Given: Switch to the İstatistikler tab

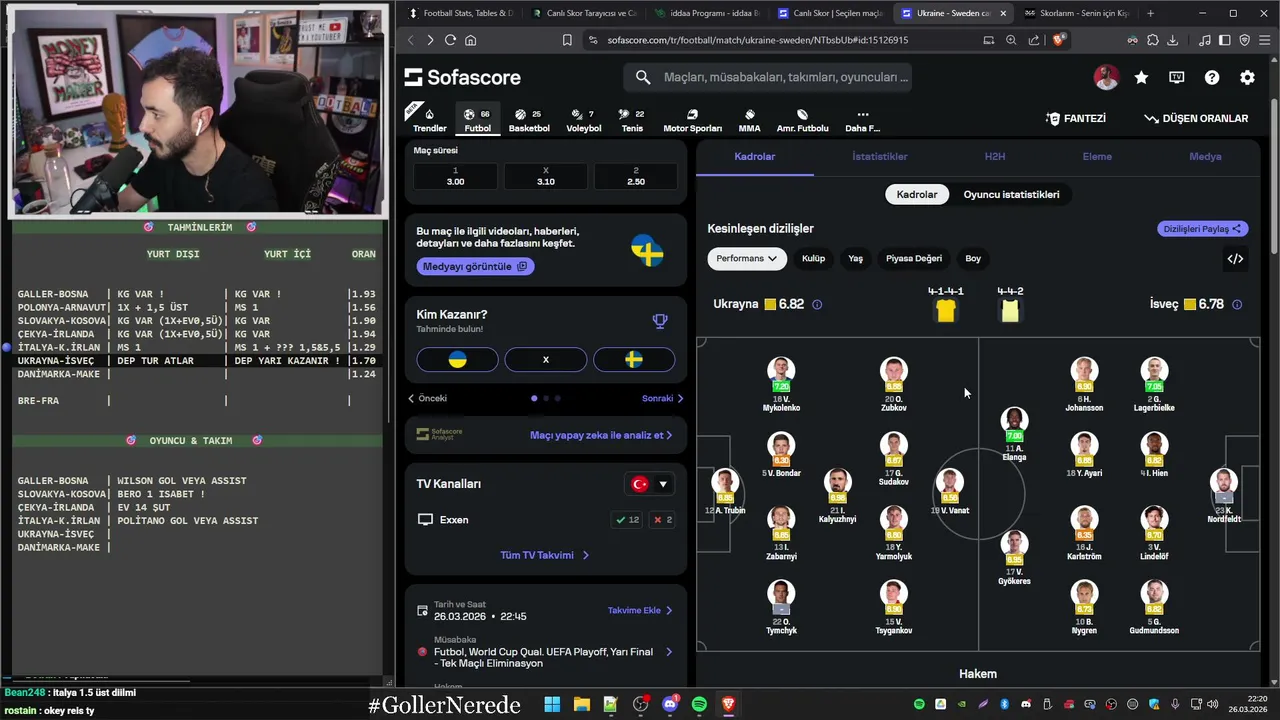Looking at the screenshot, I should tap(880, 157).
